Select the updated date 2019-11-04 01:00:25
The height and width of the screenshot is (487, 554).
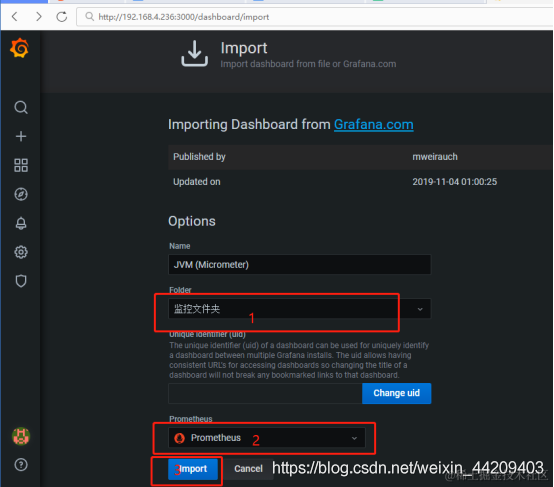tap(454, 182)
